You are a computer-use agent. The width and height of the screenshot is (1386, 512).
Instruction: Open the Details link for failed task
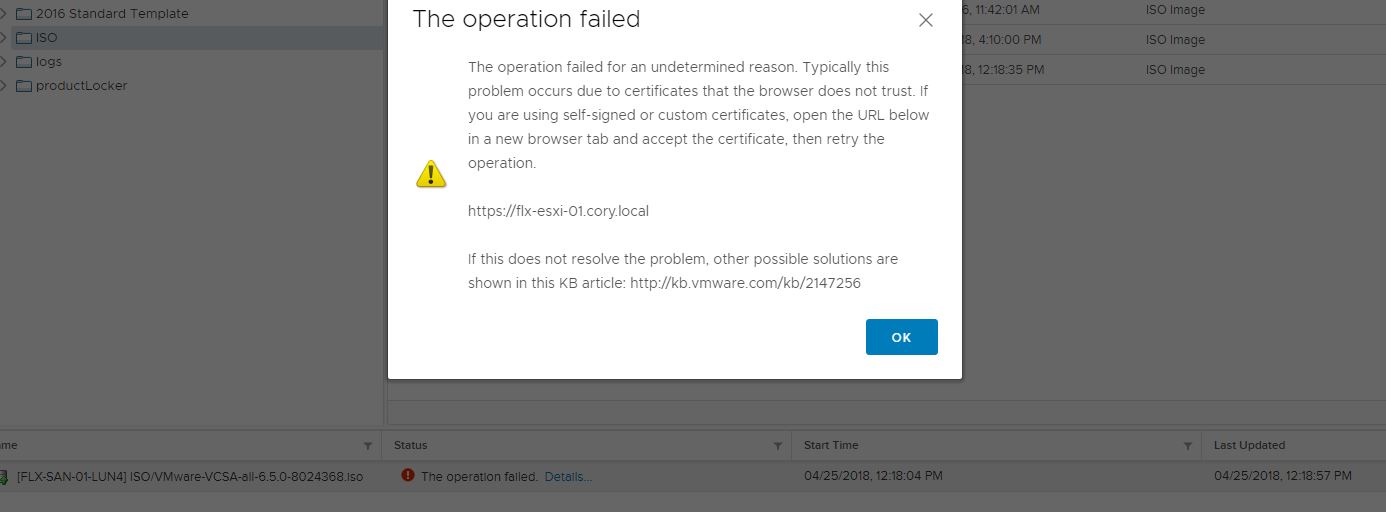click(x=568, y=477)
